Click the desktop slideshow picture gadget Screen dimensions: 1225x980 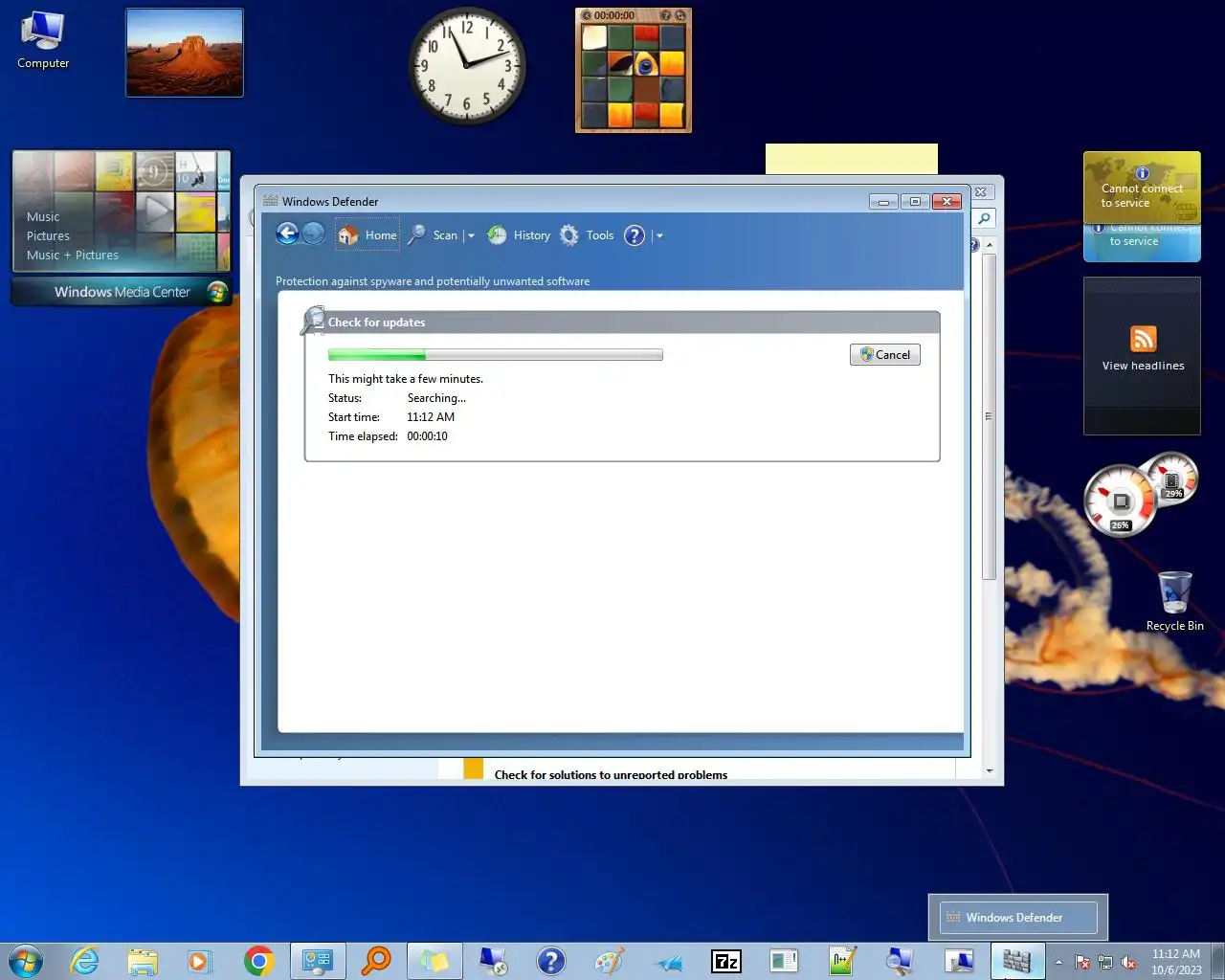pyautogui.click(x=185, y=53)
